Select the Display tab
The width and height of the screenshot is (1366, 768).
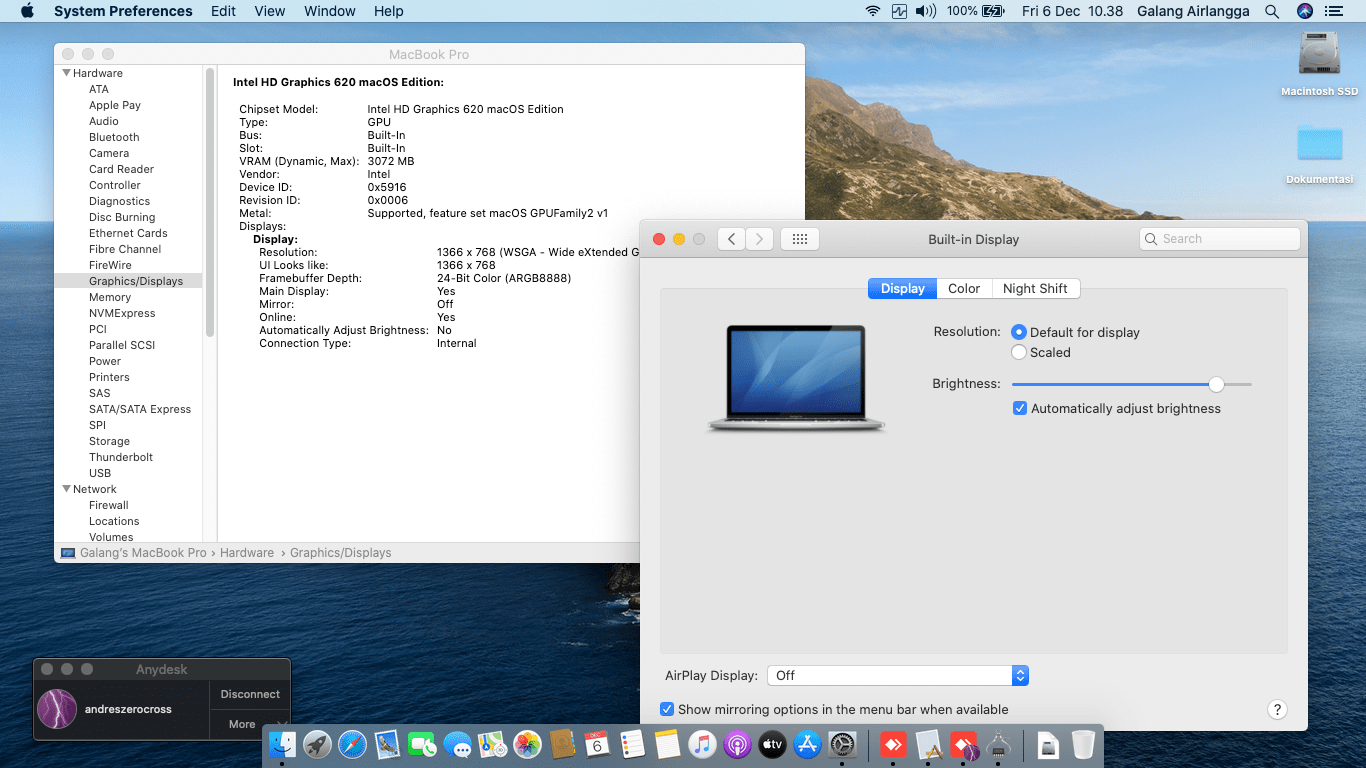[x=903, y=288]
